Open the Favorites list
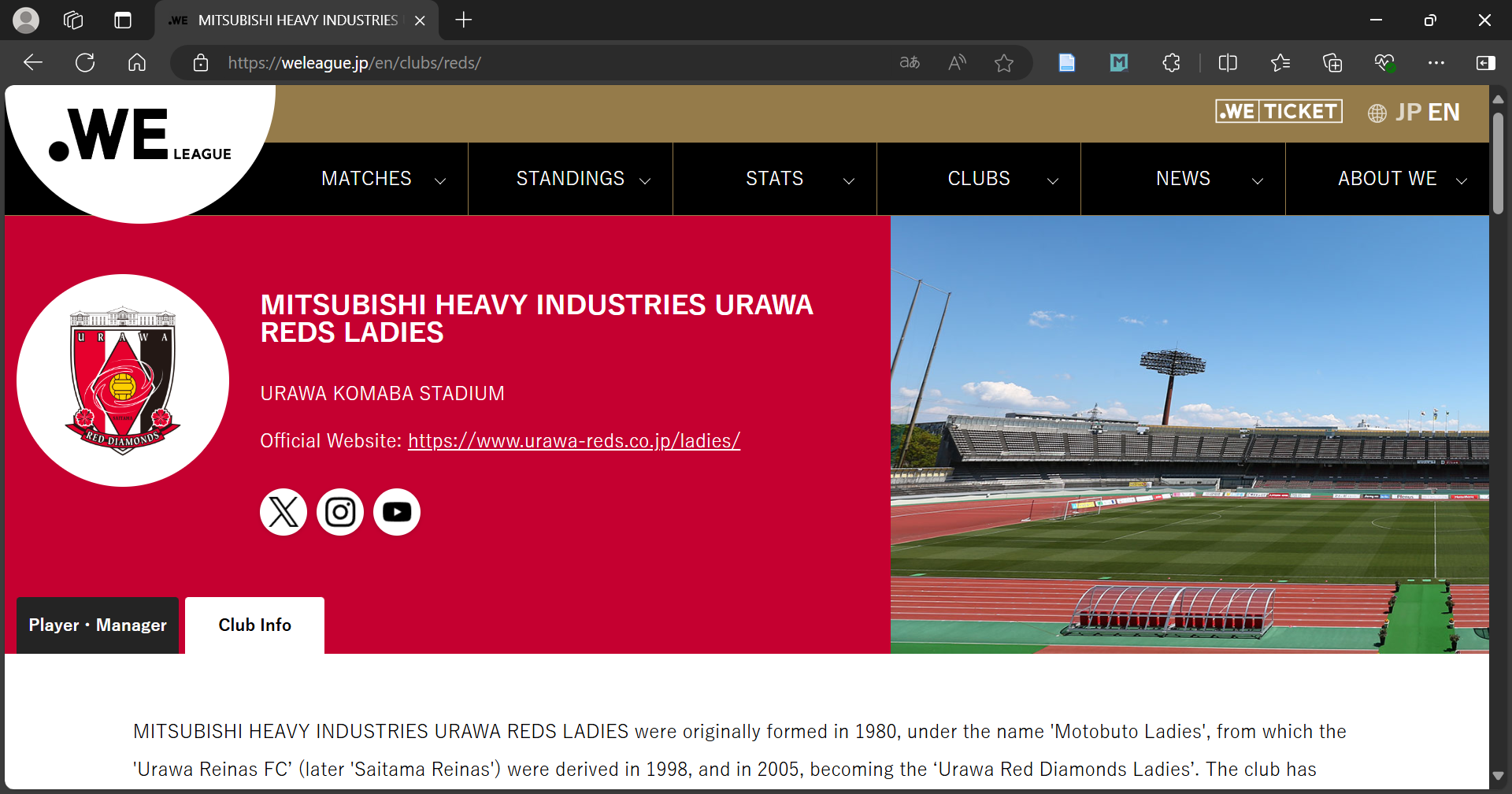 [x=1280, y=62]
